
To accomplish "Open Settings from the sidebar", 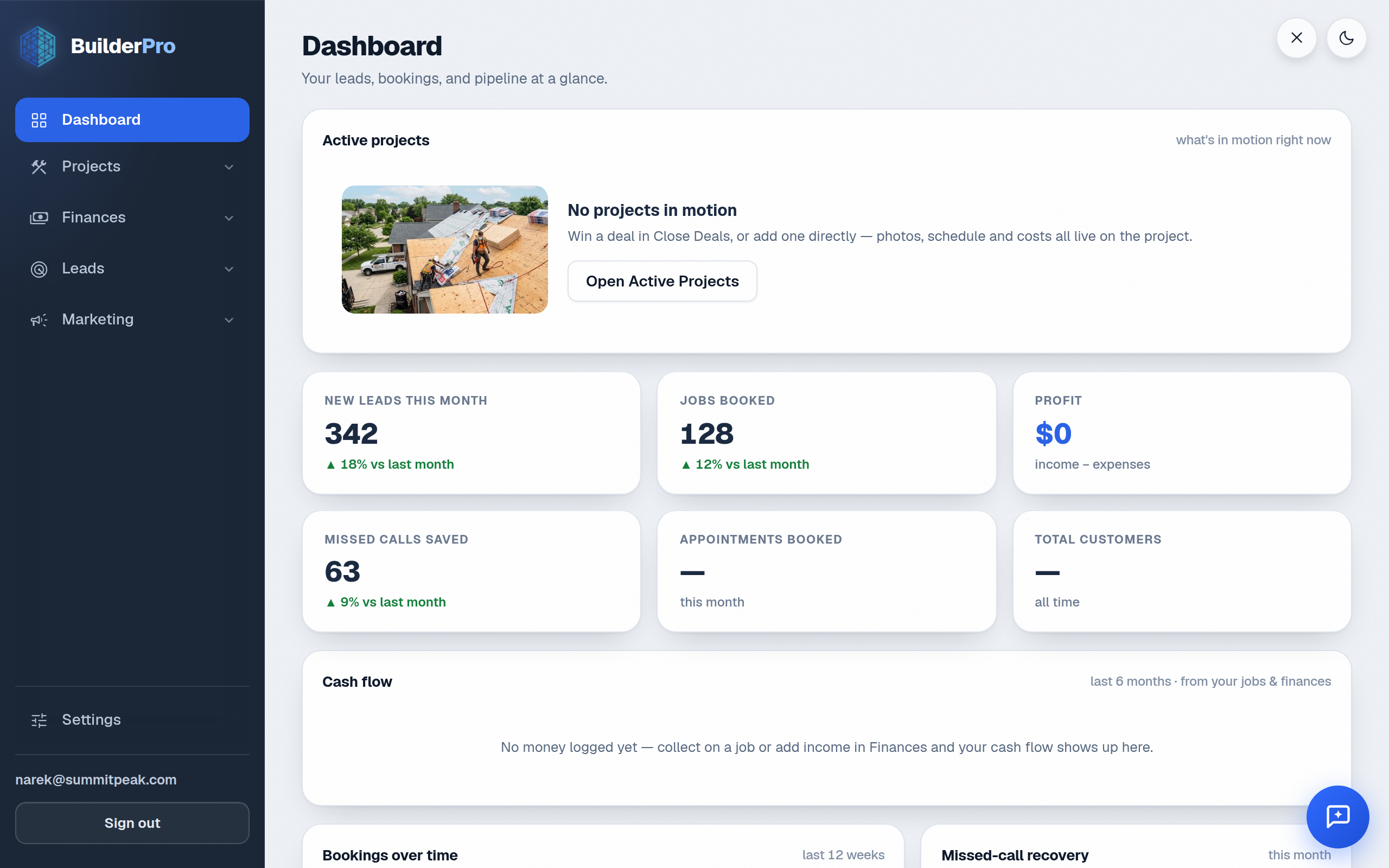I will [x=132, y=720].
